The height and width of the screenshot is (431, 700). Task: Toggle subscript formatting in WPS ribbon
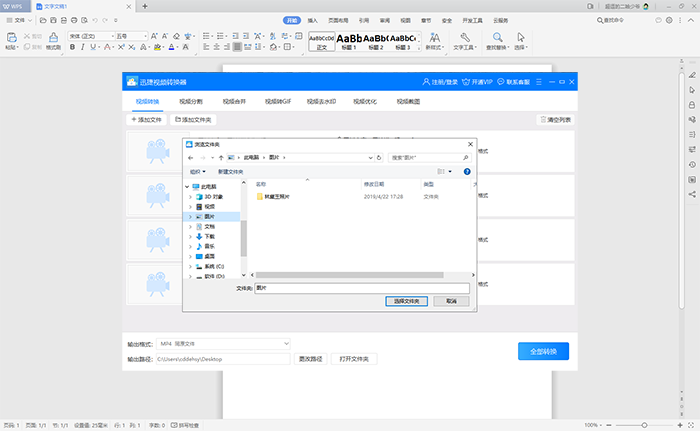(x=132, y=47)
